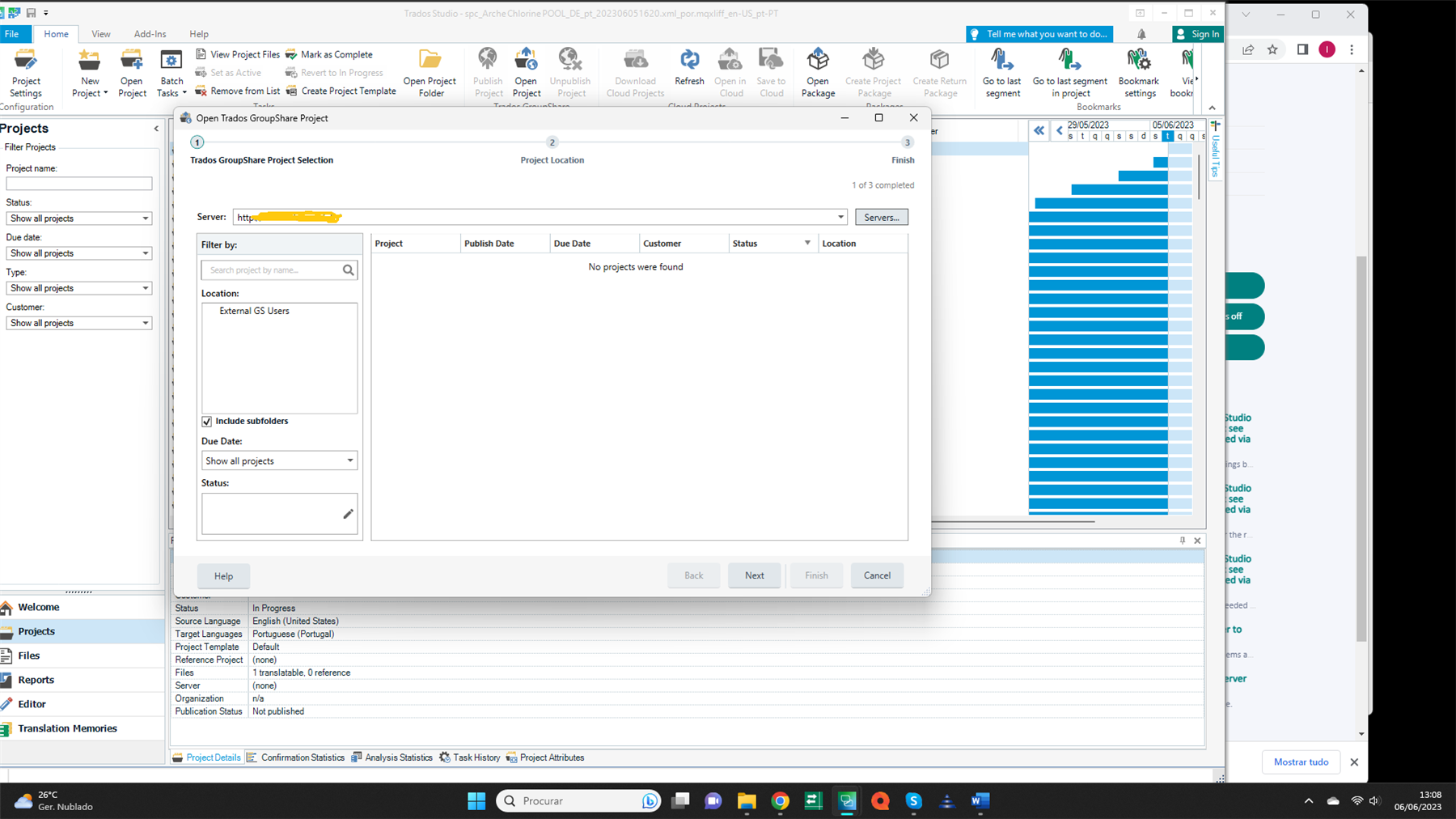Open the Status column filter arrow
Viewport: 1456px width, 819px height.
point(807,243)
